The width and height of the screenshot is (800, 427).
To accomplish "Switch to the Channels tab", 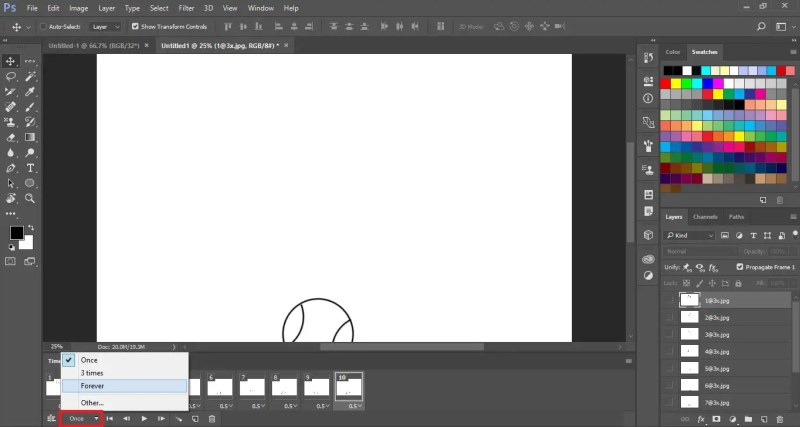I will point(706,217).
